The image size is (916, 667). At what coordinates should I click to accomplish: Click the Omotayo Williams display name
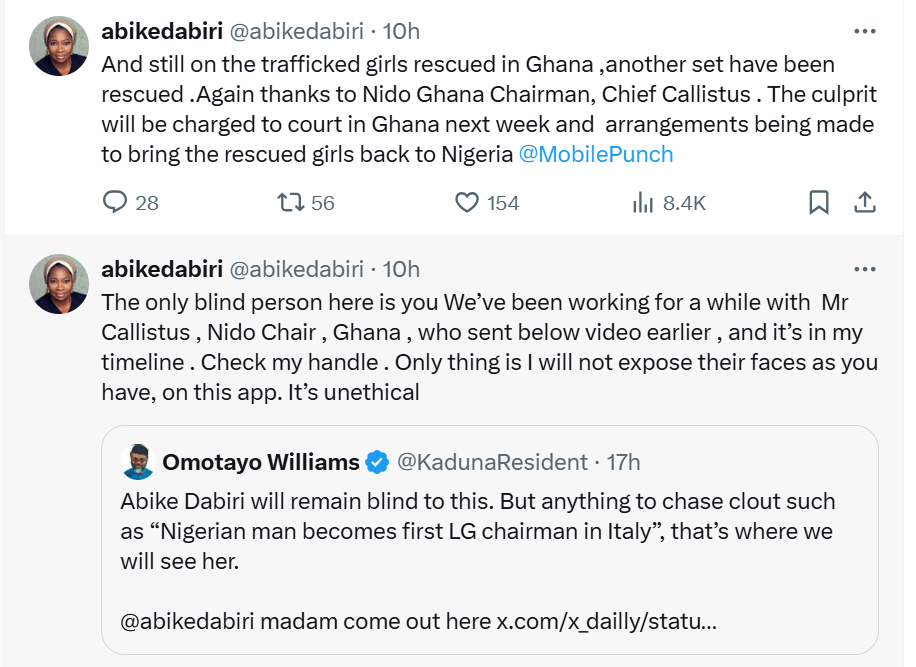click(260, 462)
